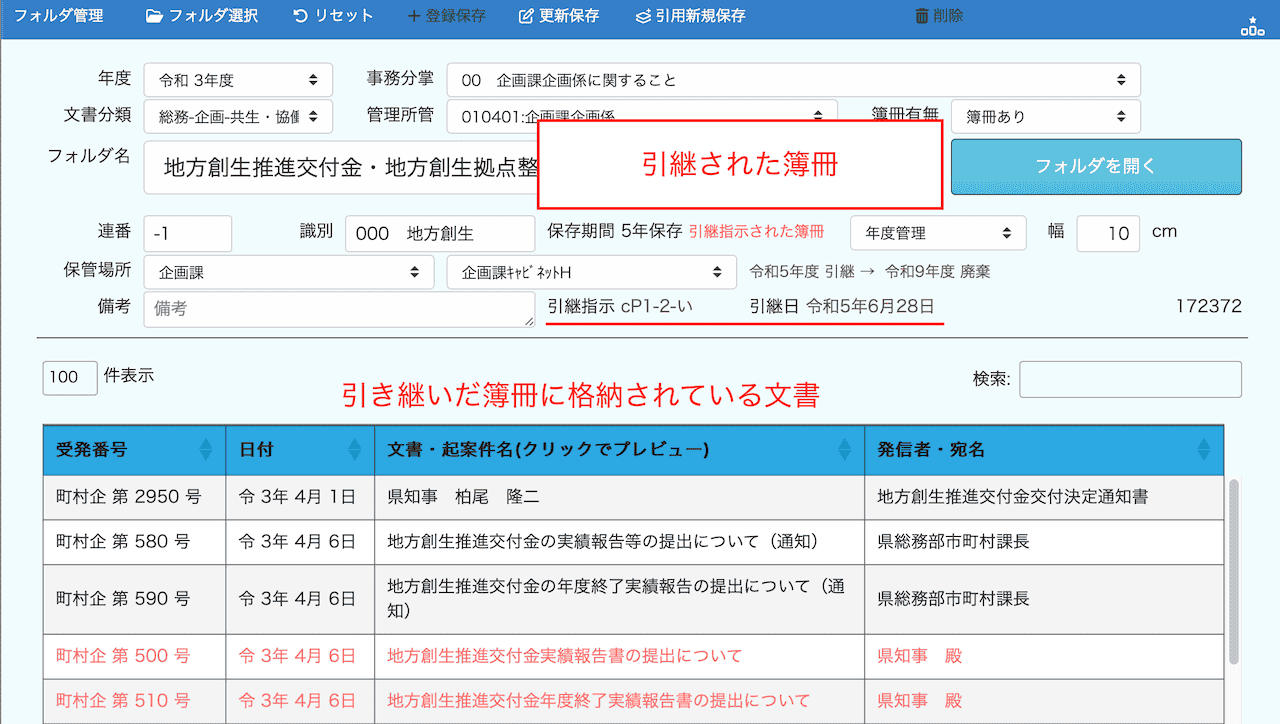The height and width of the screenshot is (724, 1280).
Task: Click the folder select icon in toolbar
Action: click(x=153, y=16)
